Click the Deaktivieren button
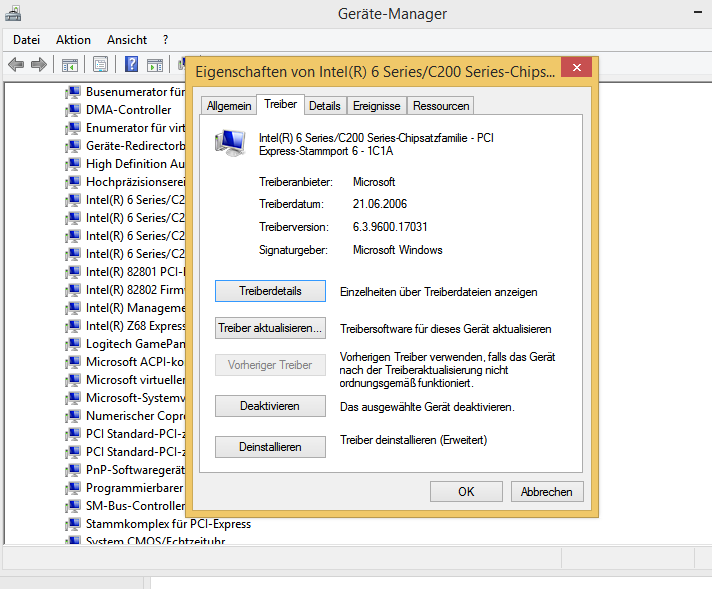The width and height of the screenshot is (712, 589). pos(270,406)
